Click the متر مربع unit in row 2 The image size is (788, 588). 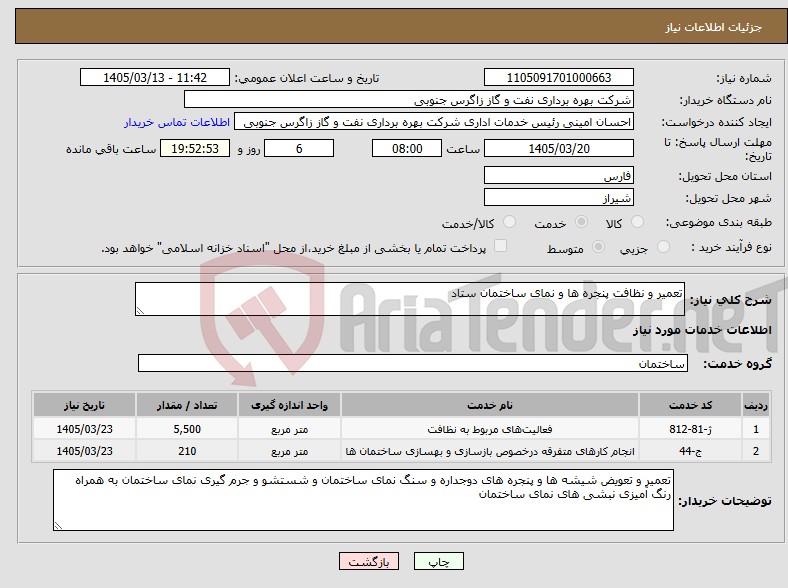pyautogui.click(x=289, y=451)
